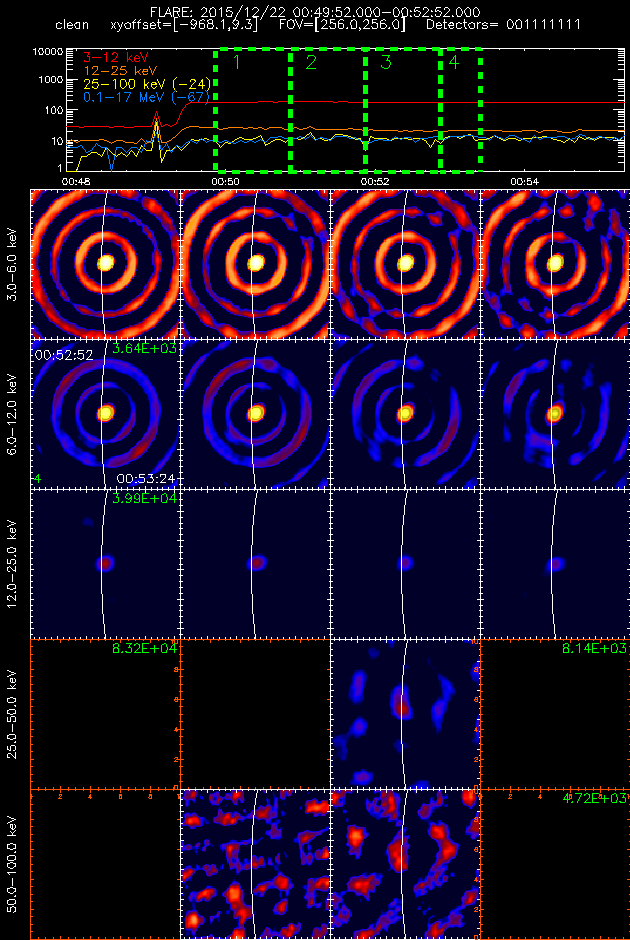Open the 3.0-6.0 keV image for interval 4
The height and width of the screenshot is (940, 630).
click(x=555, y=264)
